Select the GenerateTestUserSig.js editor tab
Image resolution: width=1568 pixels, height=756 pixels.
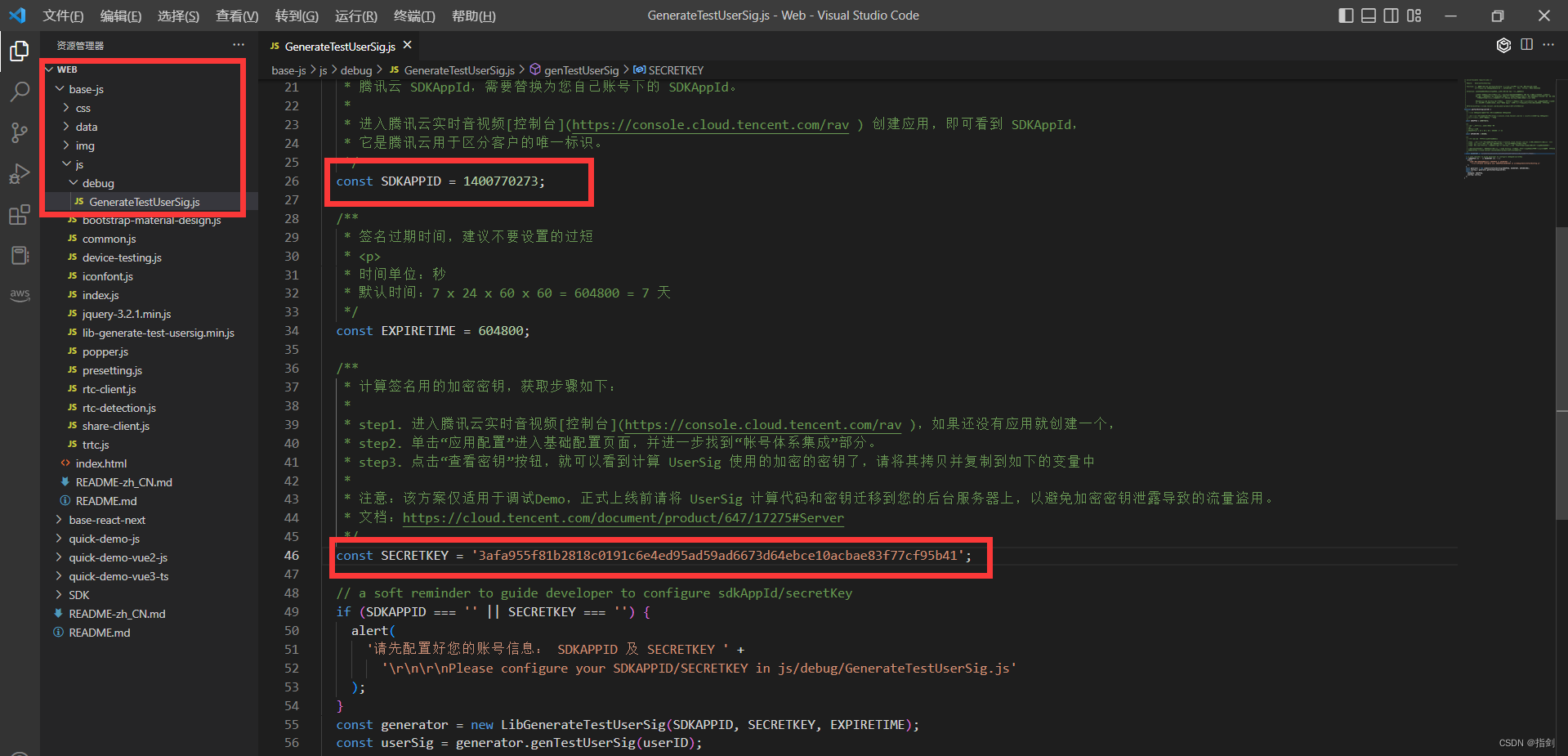pyautogui.click(x=340, y=47)
